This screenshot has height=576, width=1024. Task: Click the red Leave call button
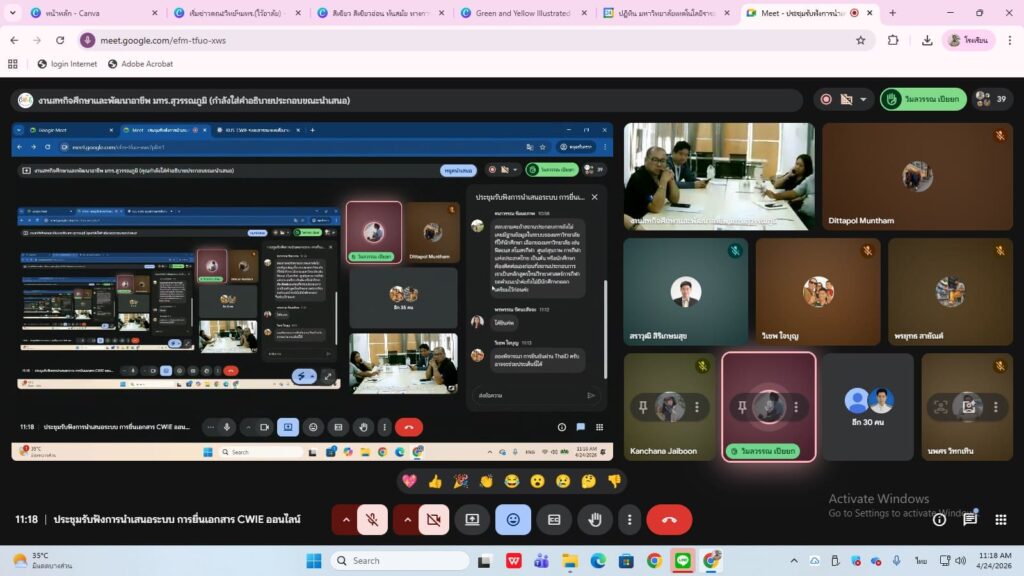[x=669, y=520]
